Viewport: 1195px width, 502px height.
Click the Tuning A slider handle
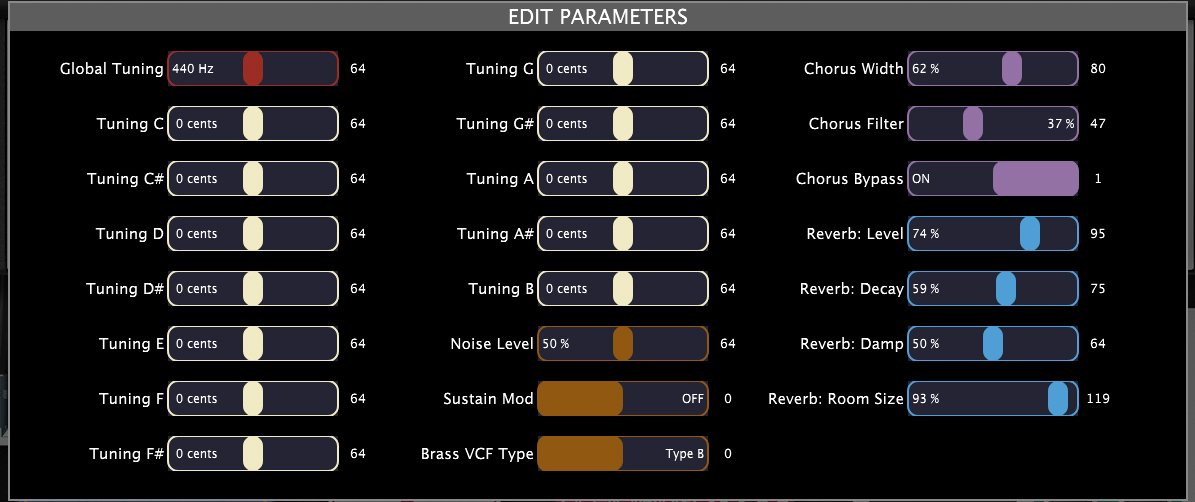(623, 179)
